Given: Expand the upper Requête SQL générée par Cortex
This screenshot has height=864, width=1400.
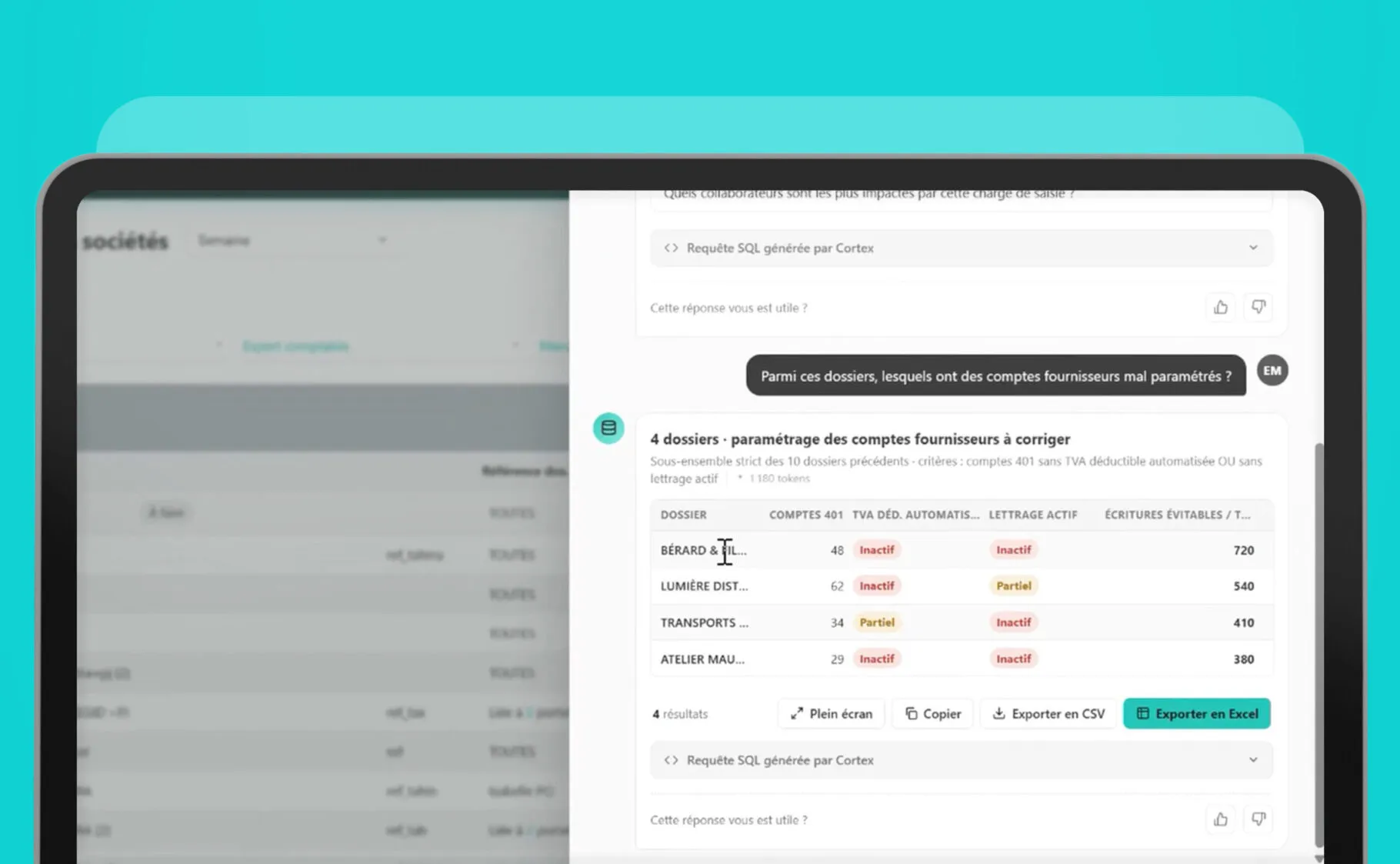Looking at the screenshot, I should pos(962,248).
